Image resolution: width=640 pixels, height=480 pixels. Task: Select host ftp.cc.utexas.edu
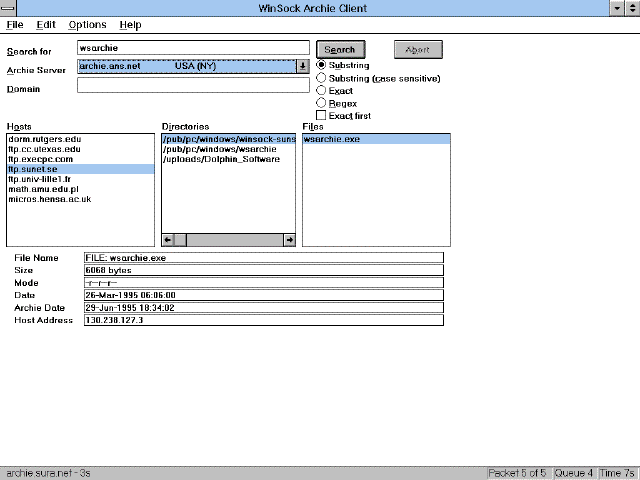tap(80, 149)
